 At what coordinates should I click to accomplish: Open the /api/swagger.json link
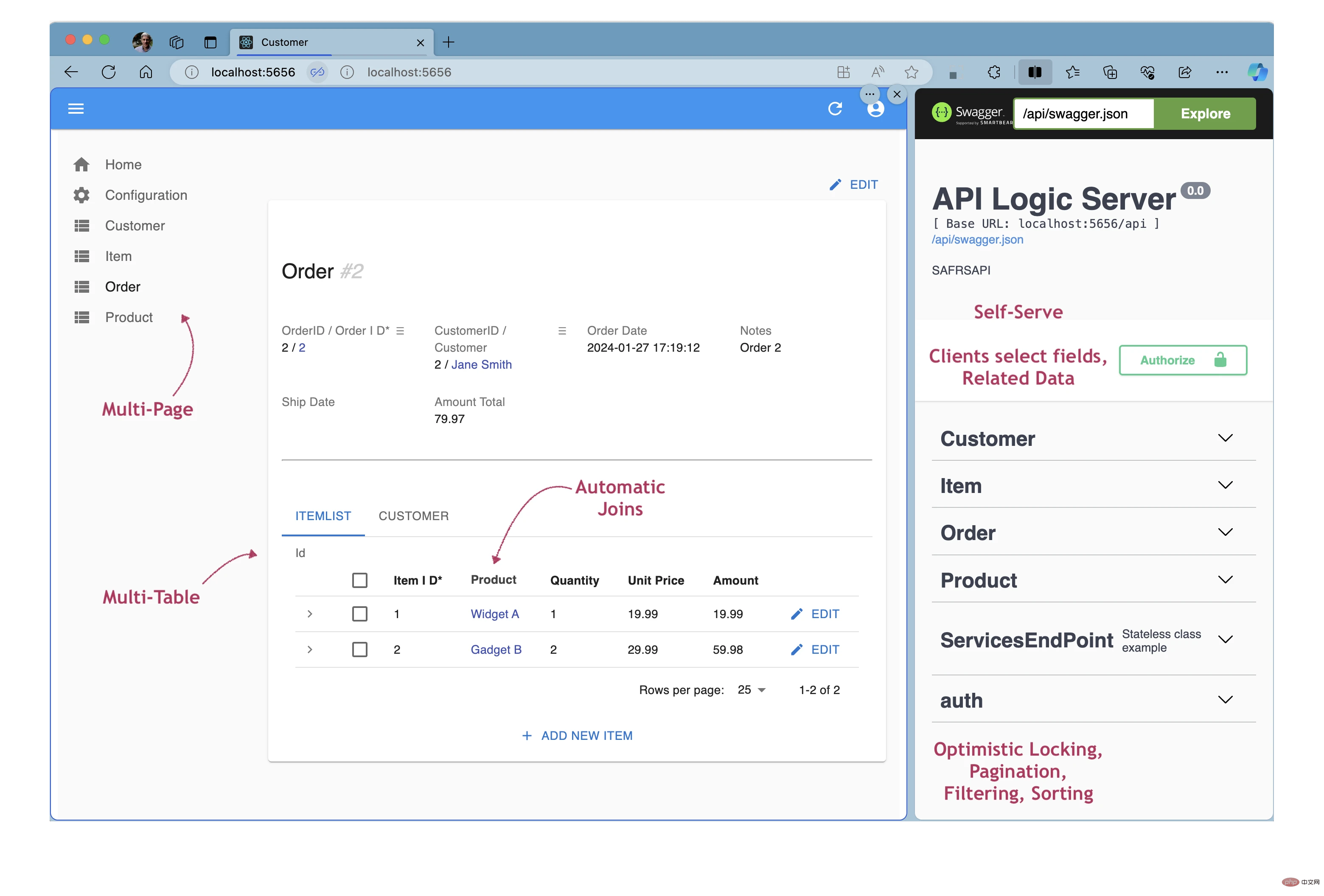point(978,240)
